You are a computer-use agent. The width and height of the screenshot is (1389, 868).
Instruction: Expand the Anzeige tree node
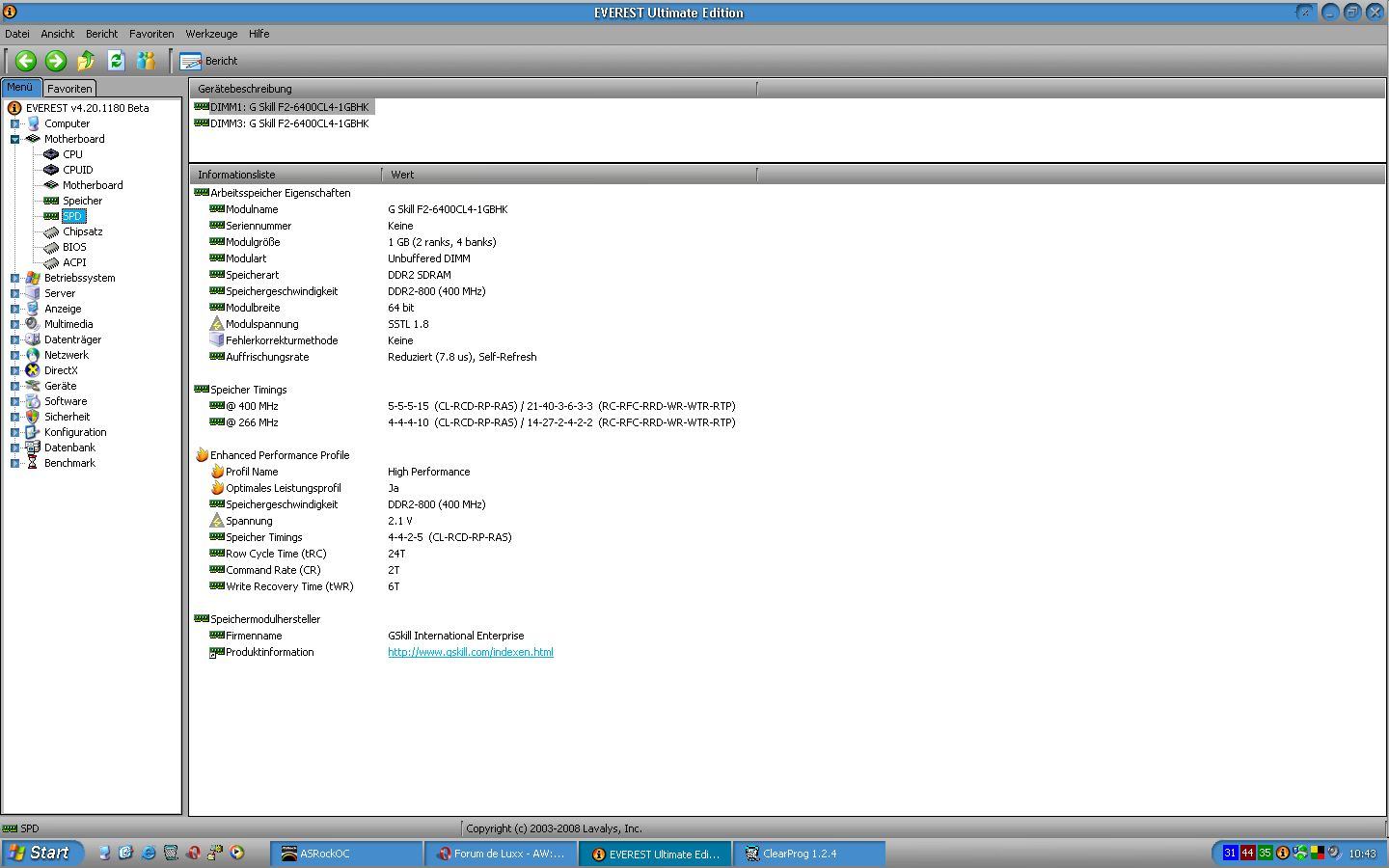tap(14, 309)
